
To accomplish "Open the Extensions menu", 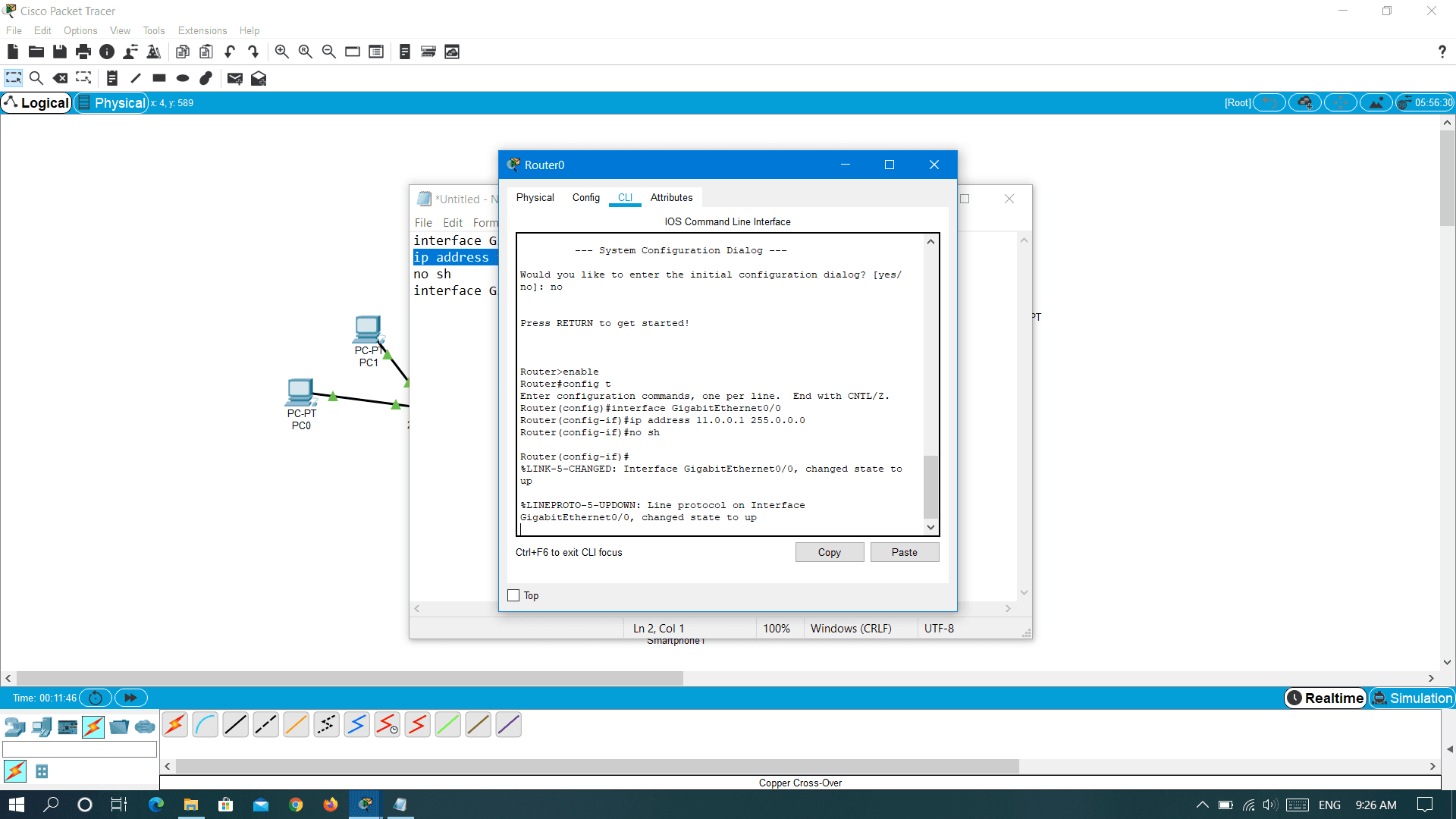I will [x=202, y=30].
